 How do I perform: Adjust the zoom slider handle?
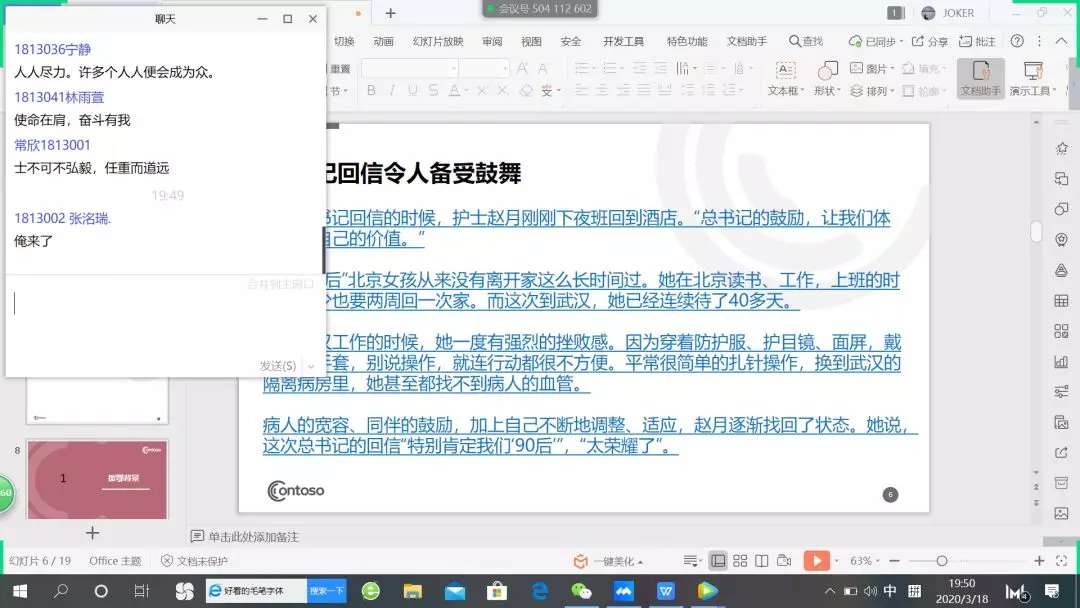pos(941,561)
